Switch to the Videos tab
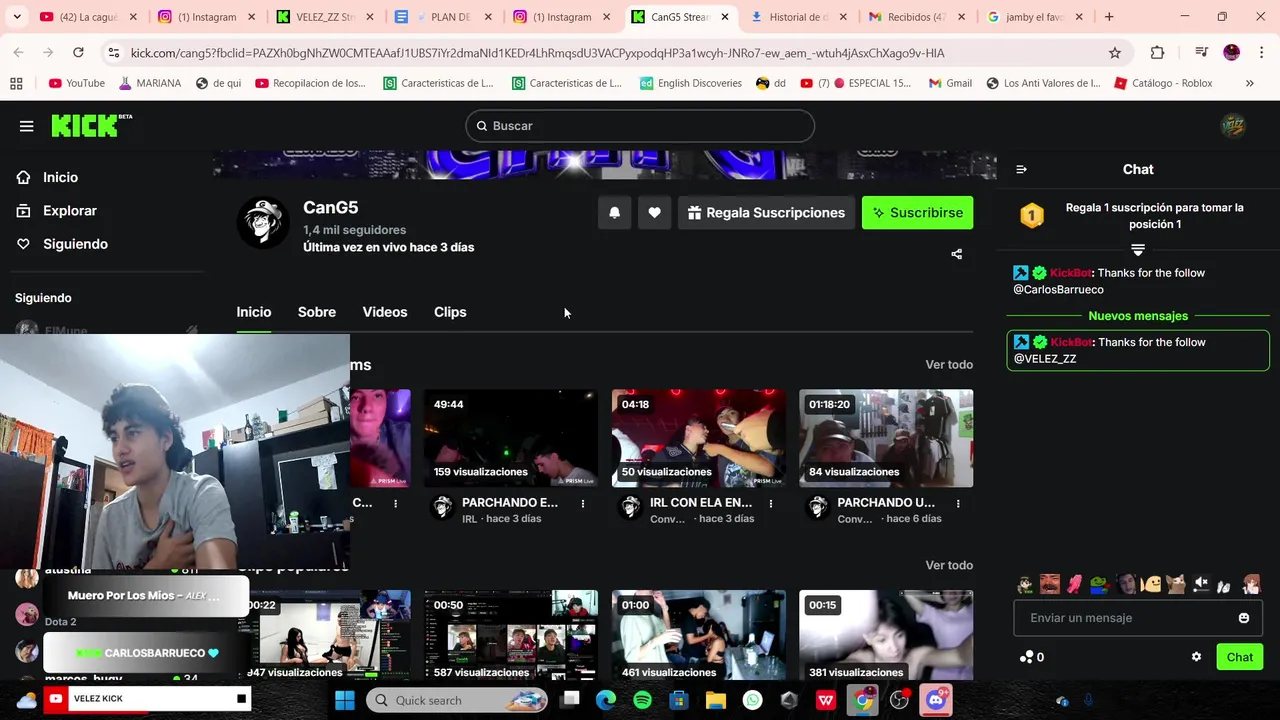Viewport: 1280px width, 720px height. click(x=385, y=312)
